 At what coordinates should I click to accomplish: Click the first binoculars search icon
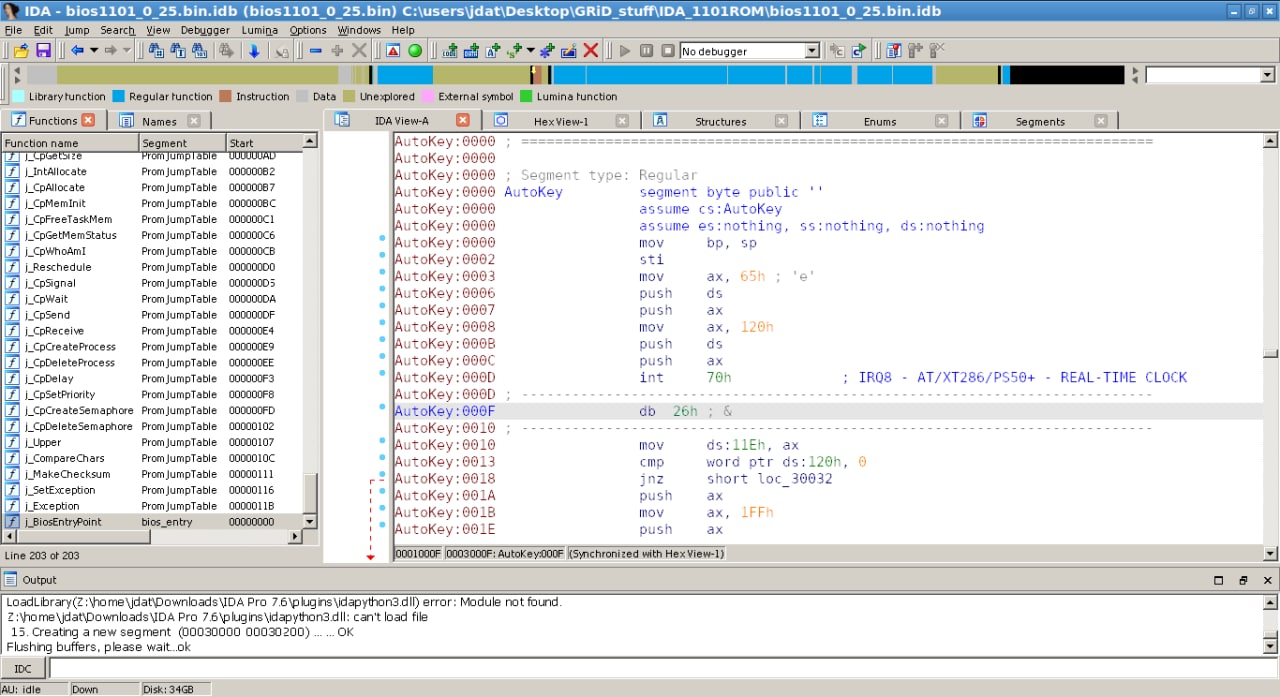(x=155, y=51)
